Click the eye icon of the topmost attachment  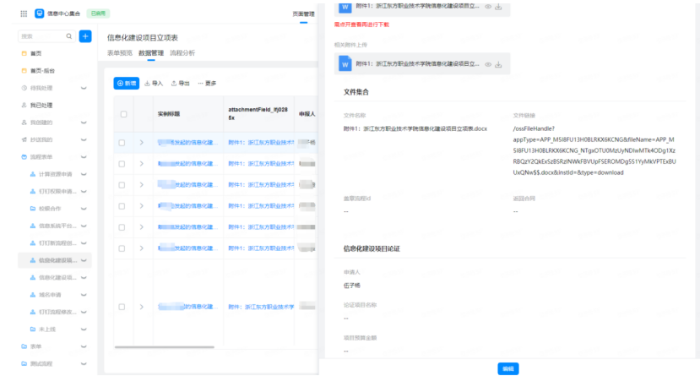(488, 7)
